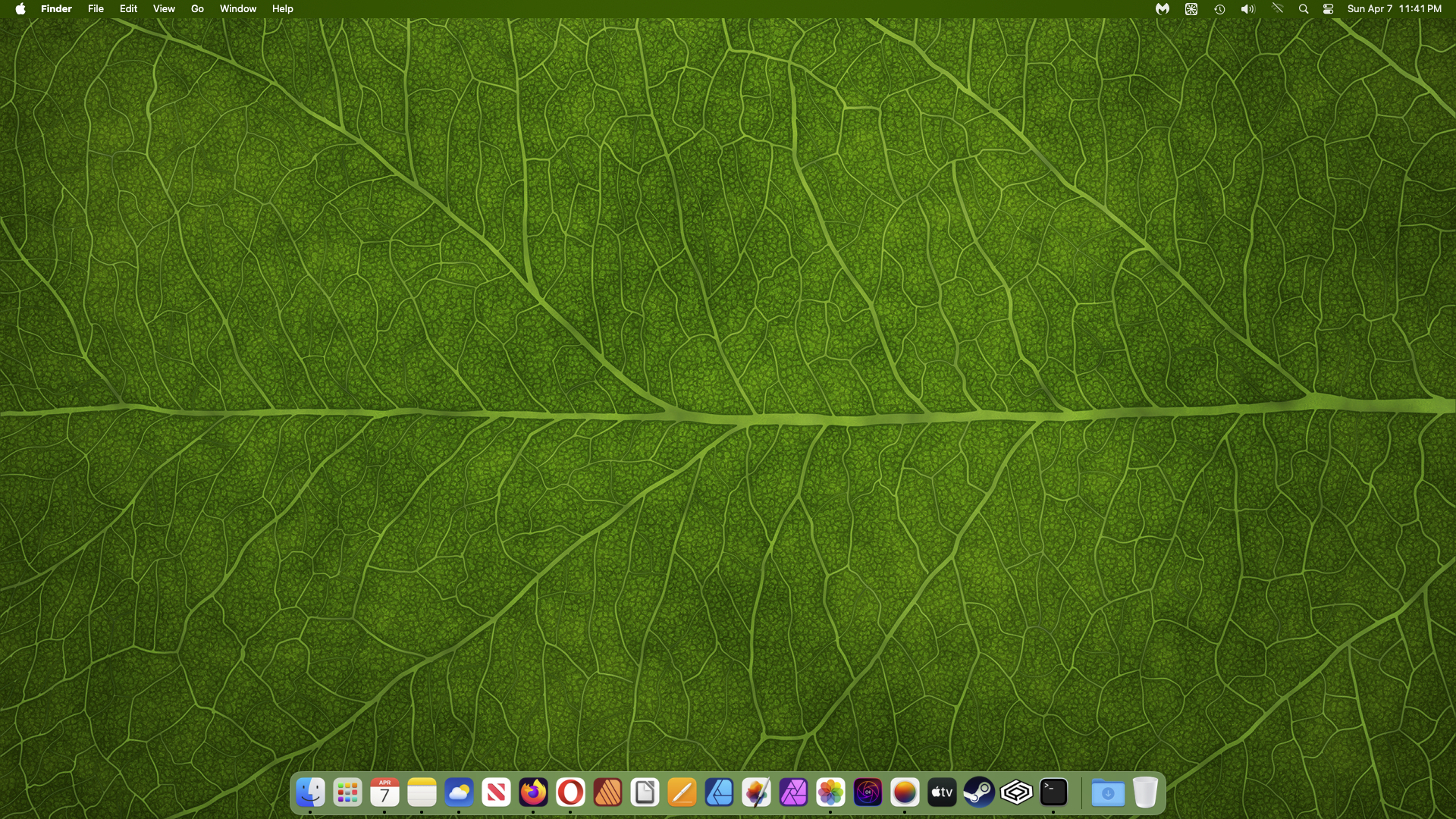The width and height of the screenshot is (1456, 819).
Task: Click the date and time display
Action: (x=1394, y=9)
